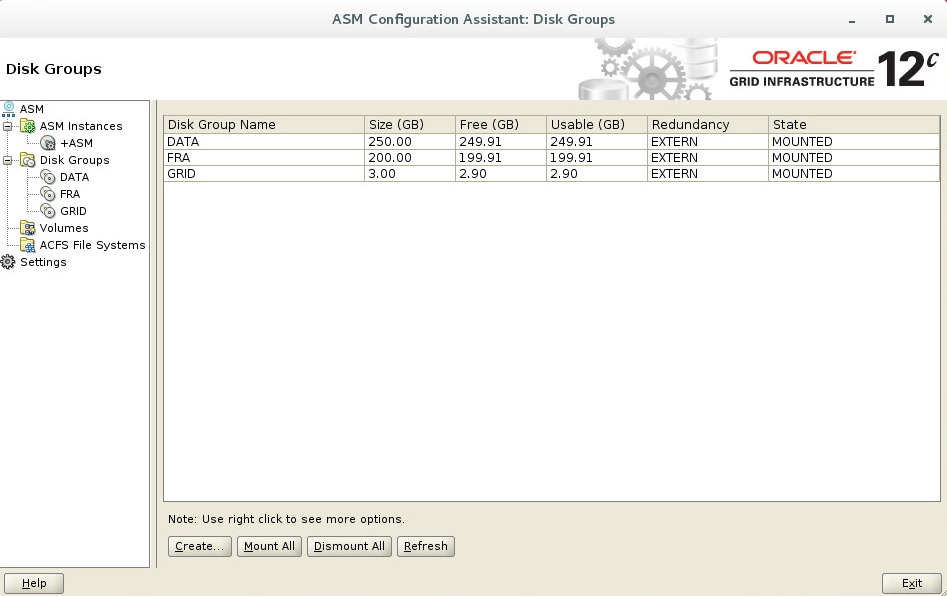The image size is (947, 596).
Task: Close the ASM Configuration Assistant window
Action: (x=928, y=19)
